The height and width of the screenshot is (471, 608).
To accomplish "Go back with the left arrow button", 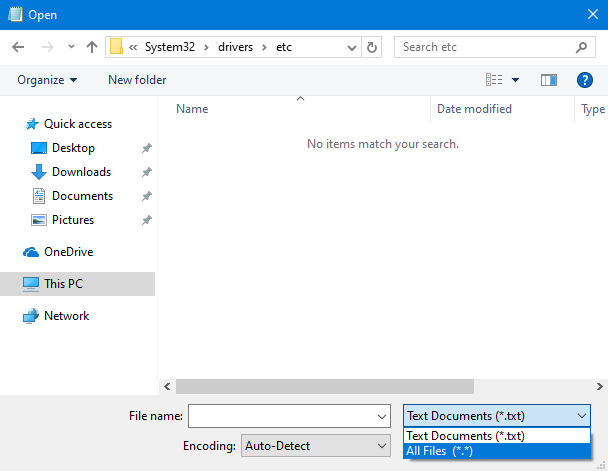I will coord(18,47).
